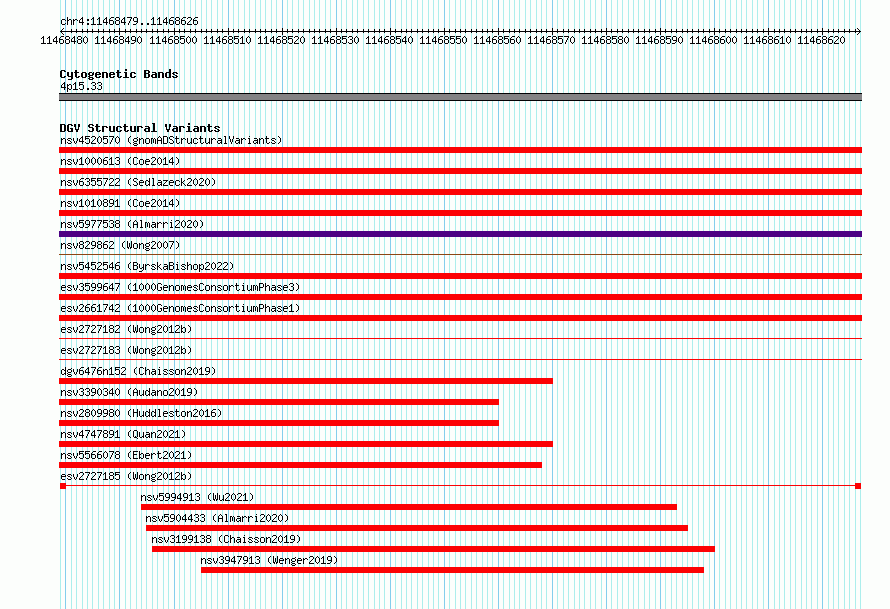Open variant nsv5452546 (ByrskaBishop2022) label
Screen dimensions: 890x609
click(x=147, y=266)
